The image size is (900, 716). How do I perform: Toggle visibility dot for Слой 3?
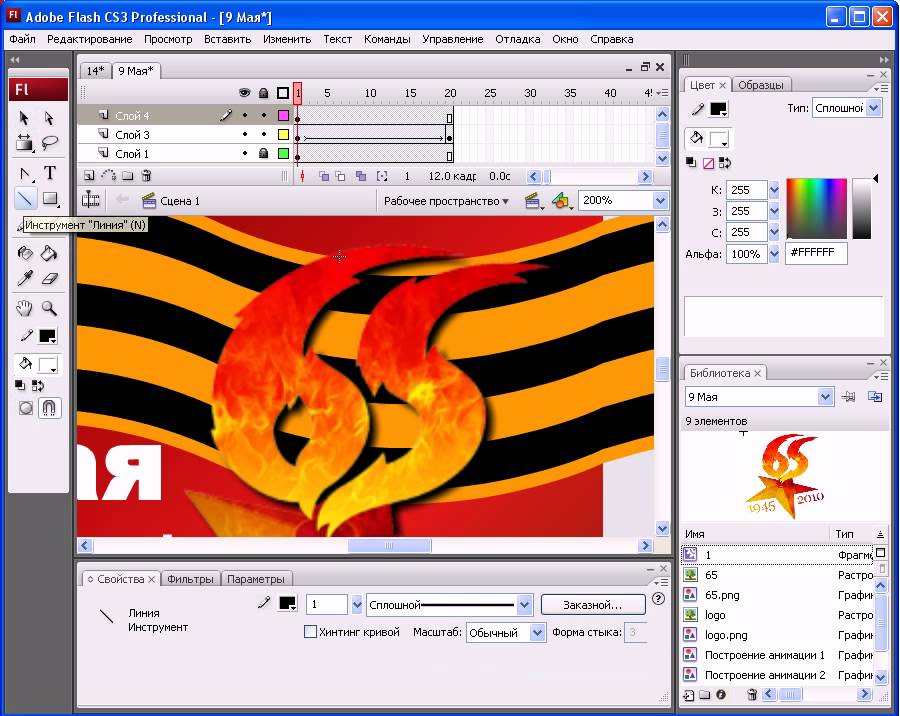click(245, 135)
